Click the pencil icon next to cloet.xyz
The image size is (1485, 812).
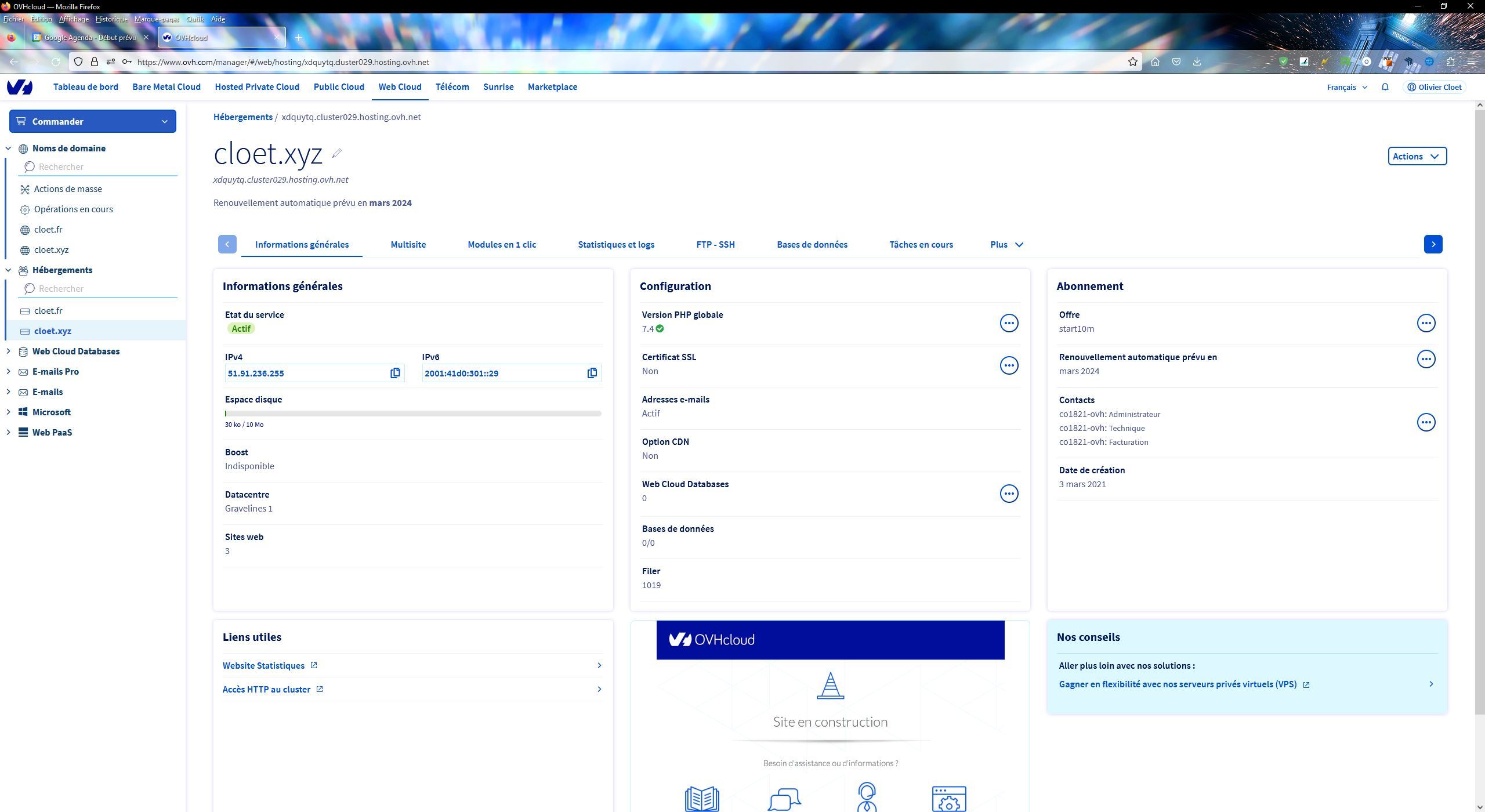pos(336,154)
